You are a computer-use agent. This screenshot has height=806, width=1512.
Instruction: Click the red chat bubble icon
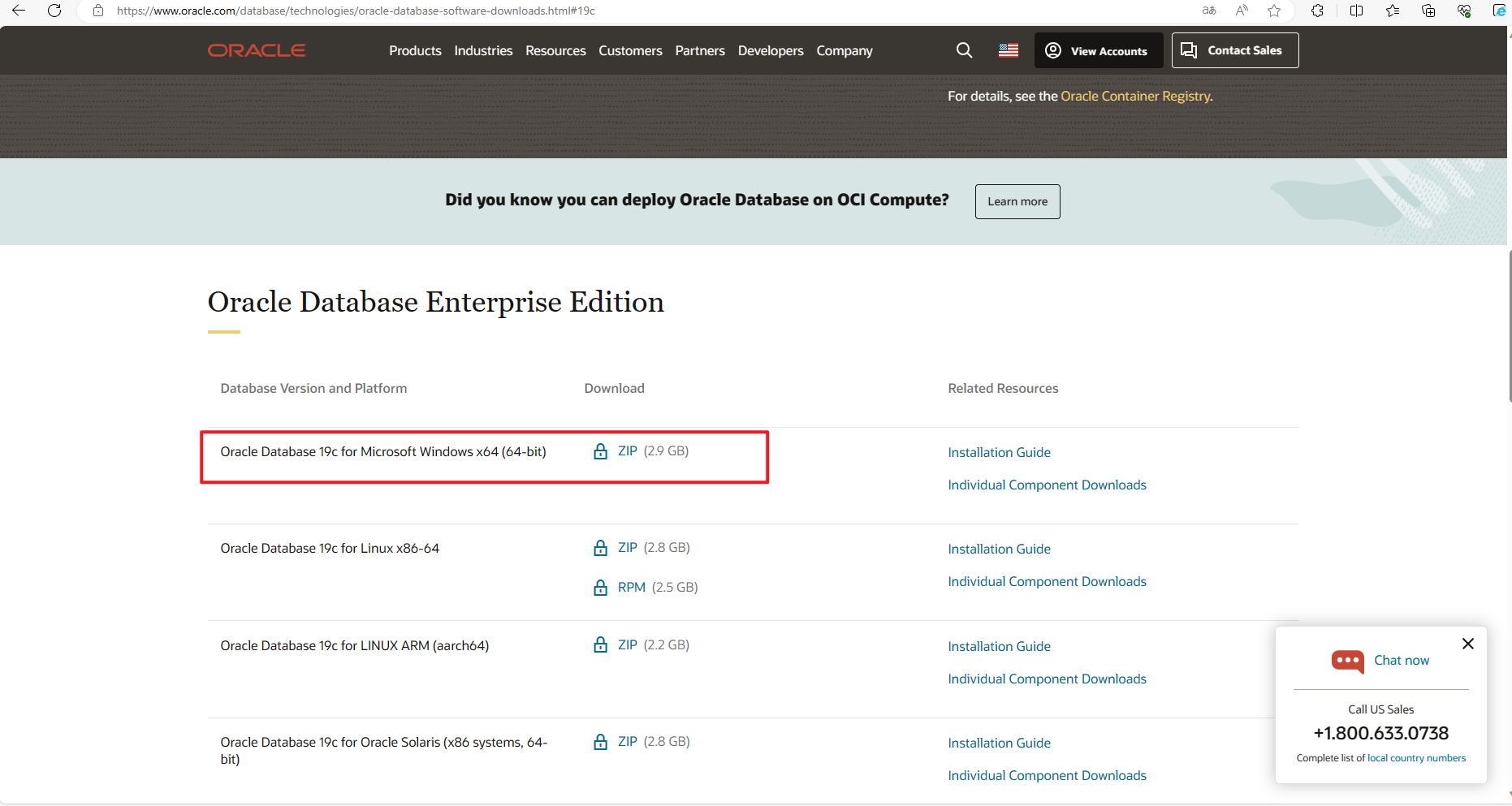point(1348,662)
